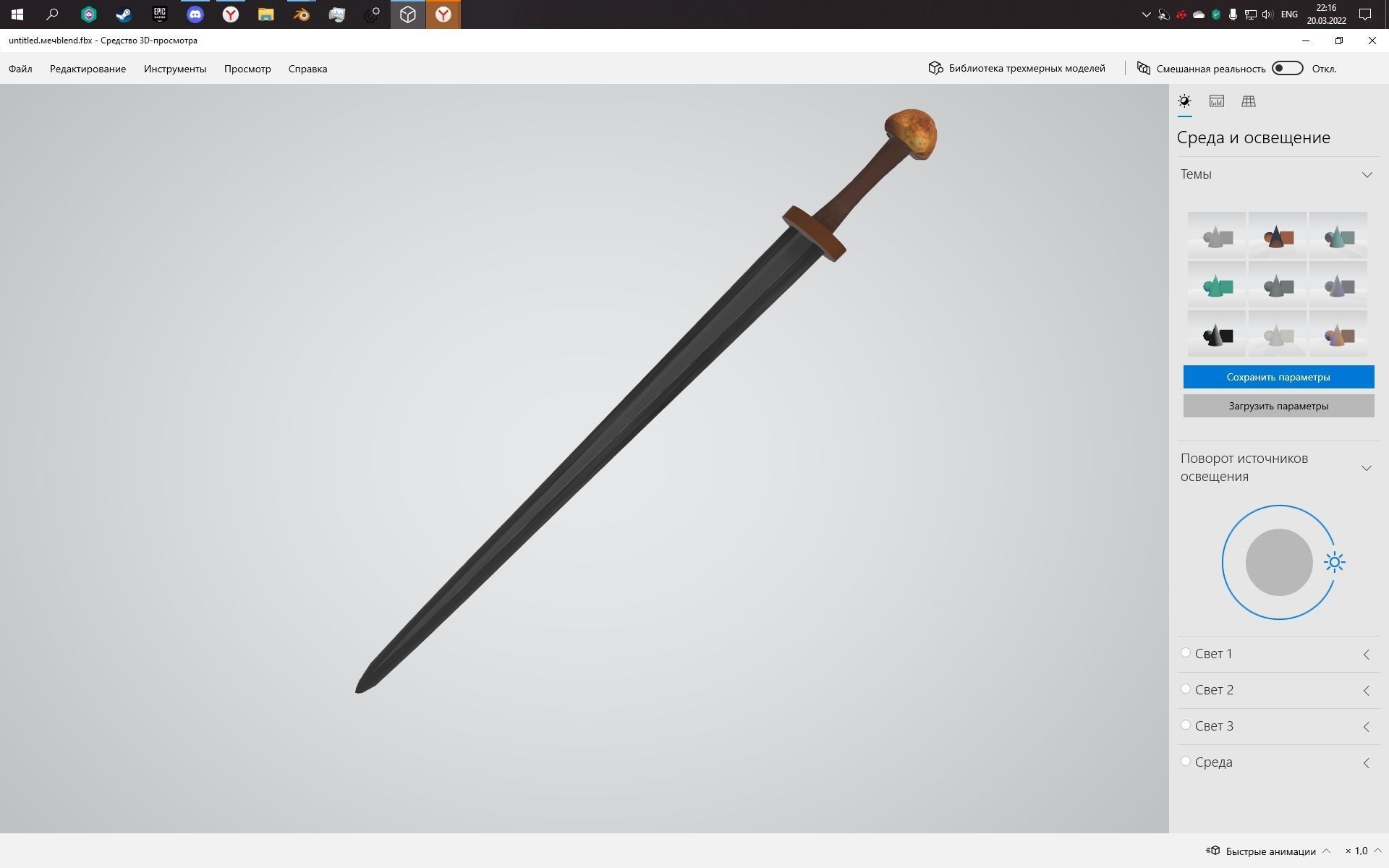Select the Свет 2 radio button
Viewport: 1389px width, 868px height.
[1185, 689]
